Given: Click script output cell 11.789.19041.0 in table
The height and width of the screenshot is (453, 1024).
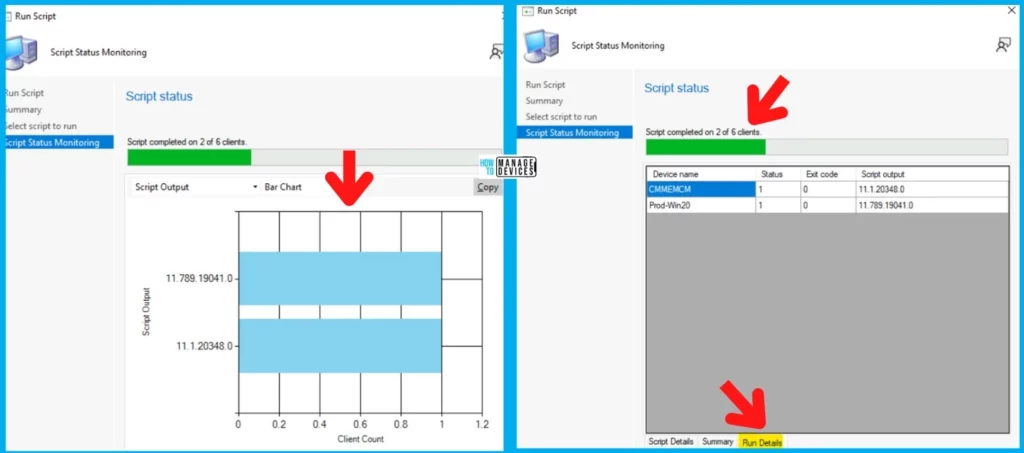Looking at the screenshot, I should [931, 205].
